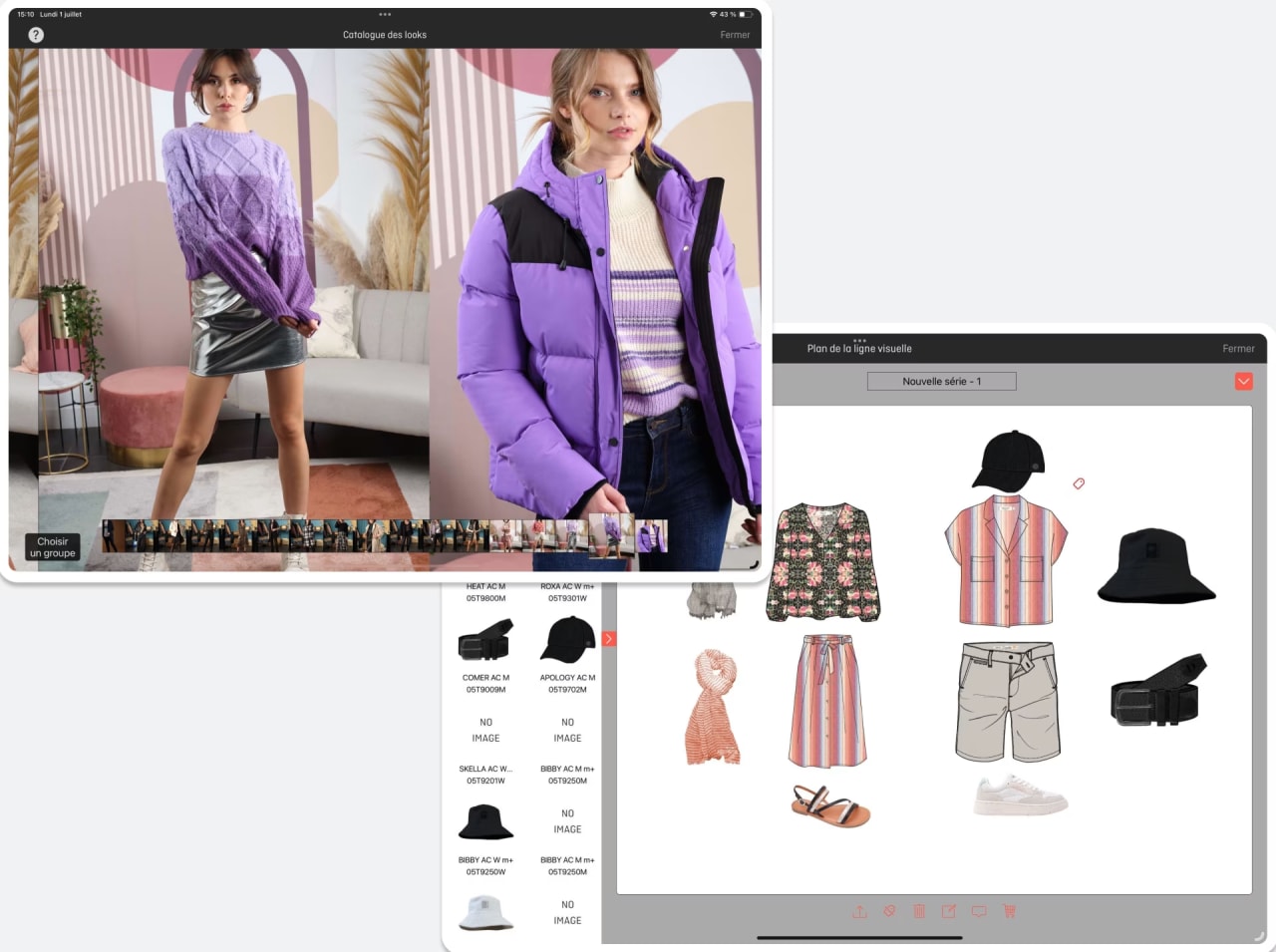This screenshot has height=952, width=1276.
Task: Select APOLOGY AC M cap in product list
Action: (567, 639)
